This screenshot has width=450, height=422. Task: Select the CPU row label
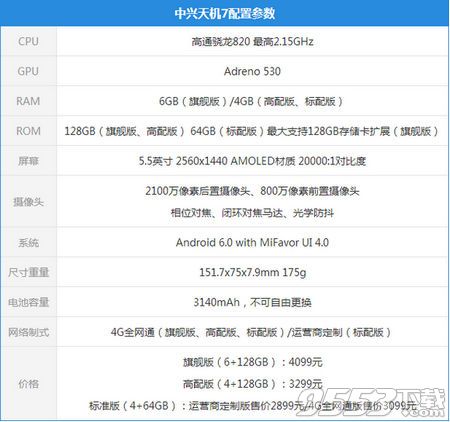[28, 41]
